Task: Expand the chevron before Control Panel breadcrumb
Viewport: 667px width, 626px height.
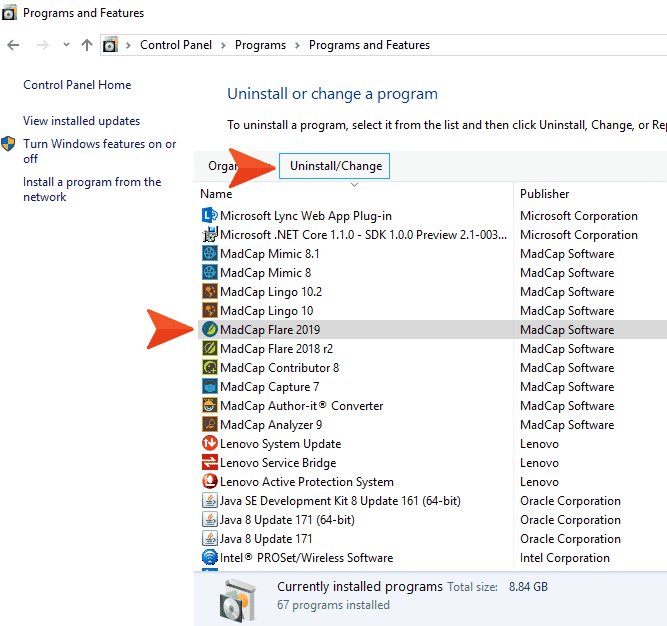Action: click(128, 45)
